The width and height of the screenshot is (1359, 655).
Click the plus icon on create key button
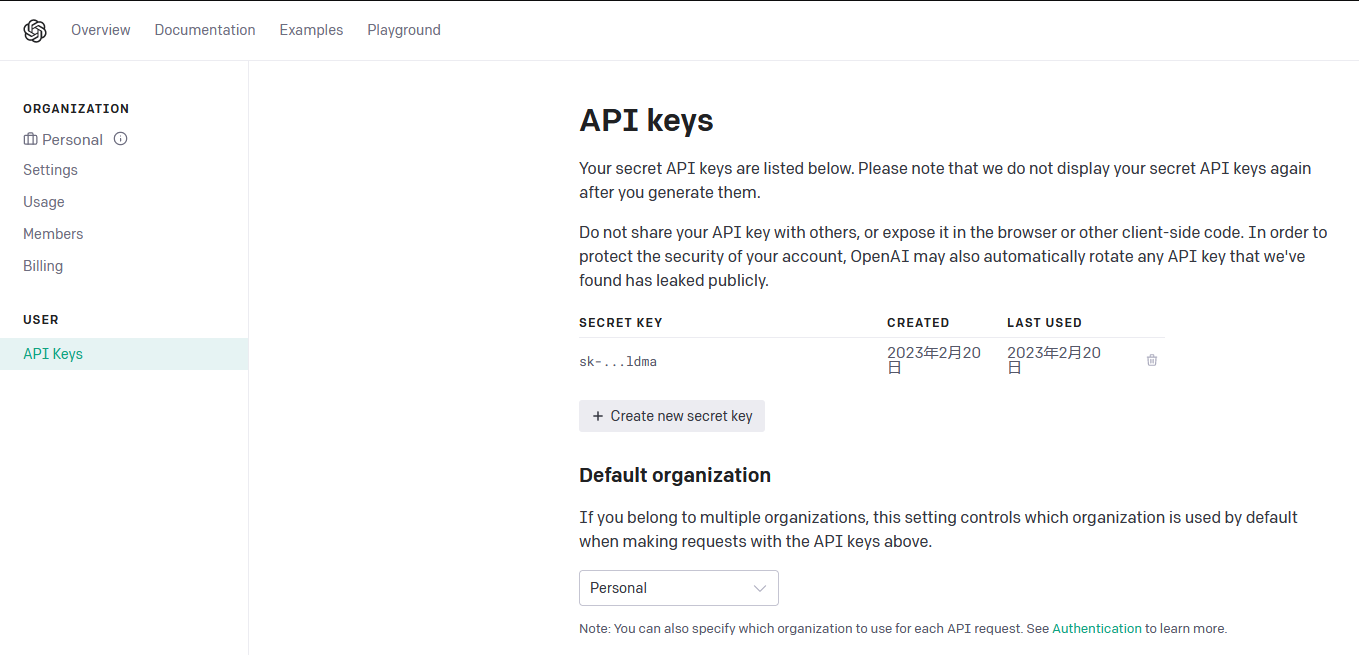[x=598, y=416]
